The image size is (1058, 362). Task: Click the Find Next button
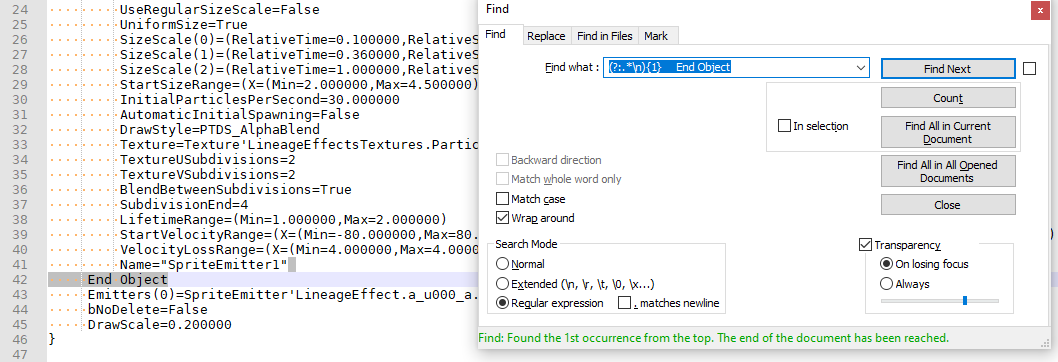[x=948, y=68]
